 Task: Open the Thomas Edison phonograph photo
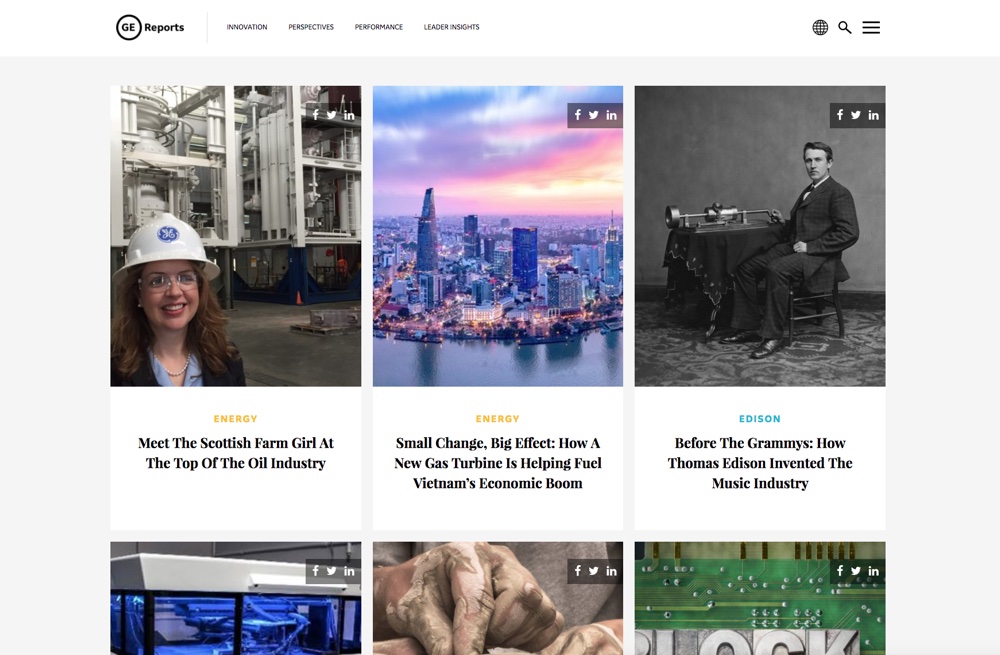[x=760, y=236]
